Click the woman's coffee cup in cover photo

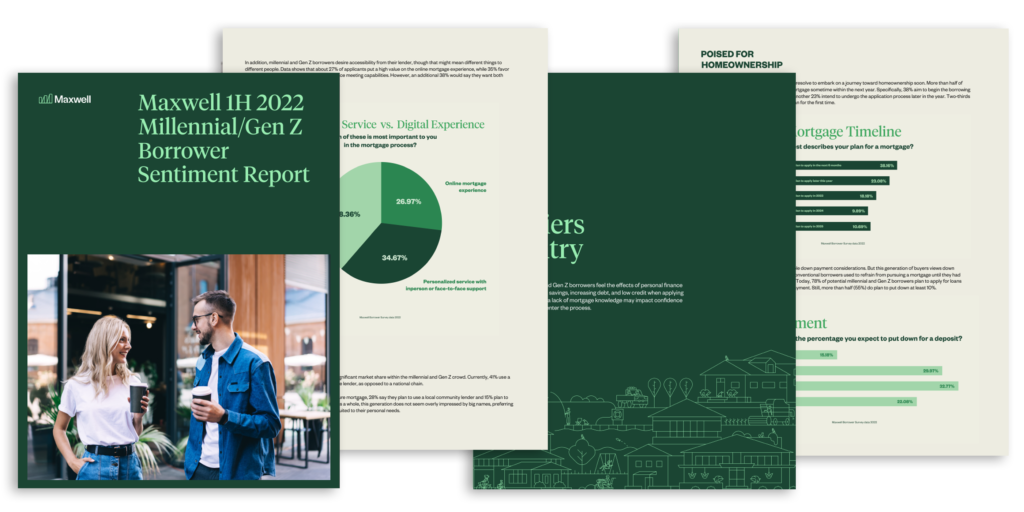(137, 398)
